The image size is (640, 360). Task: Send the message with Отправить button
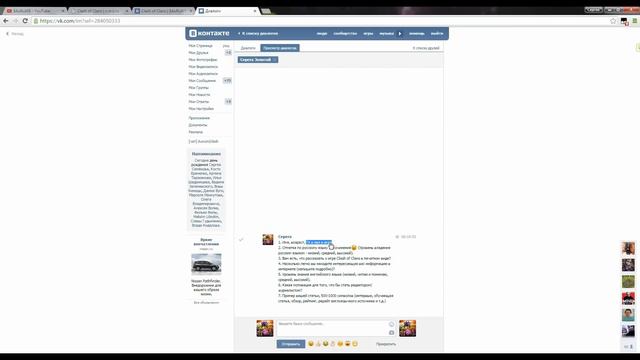pos(291,344)
